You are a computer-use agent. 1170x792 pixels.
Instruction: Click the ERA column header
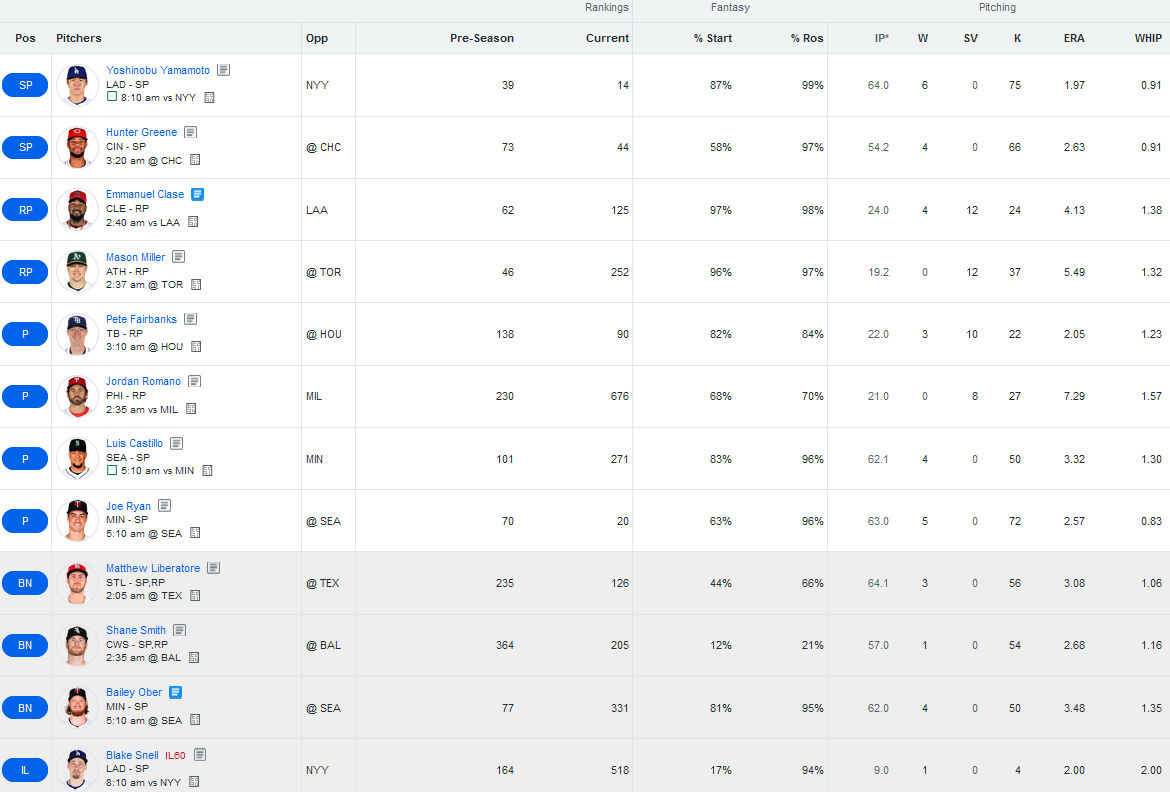tap(1074, 38)
